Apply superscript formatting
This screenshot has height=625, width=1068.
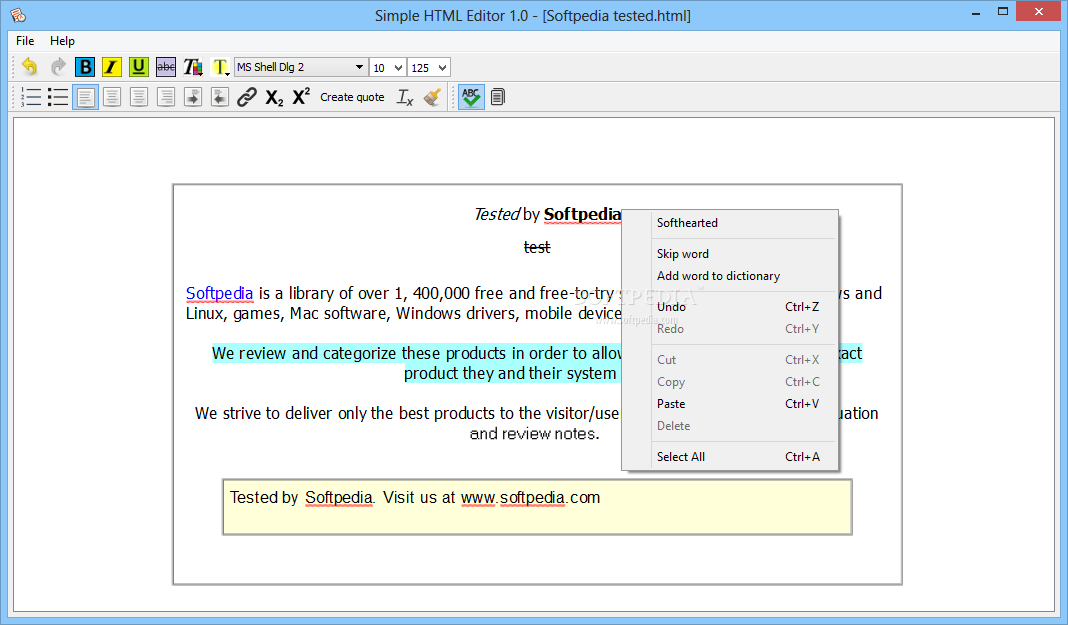tap(301, 97)
